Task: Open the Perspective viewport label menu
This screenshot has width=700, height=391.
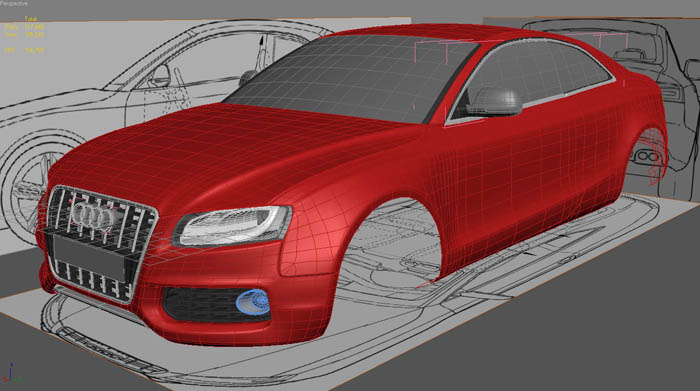Action: coord(14,3)
